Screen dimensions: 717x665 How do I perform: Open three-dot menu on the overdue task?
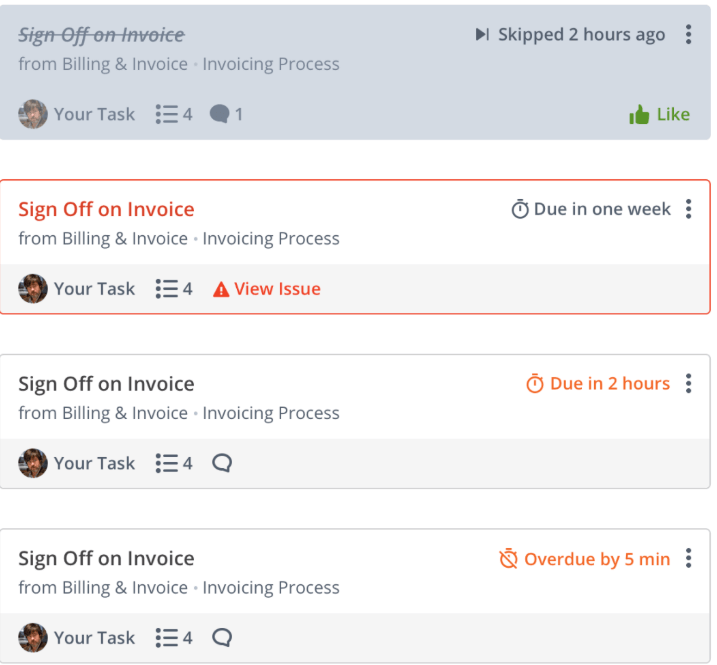[x=688, y=558]
